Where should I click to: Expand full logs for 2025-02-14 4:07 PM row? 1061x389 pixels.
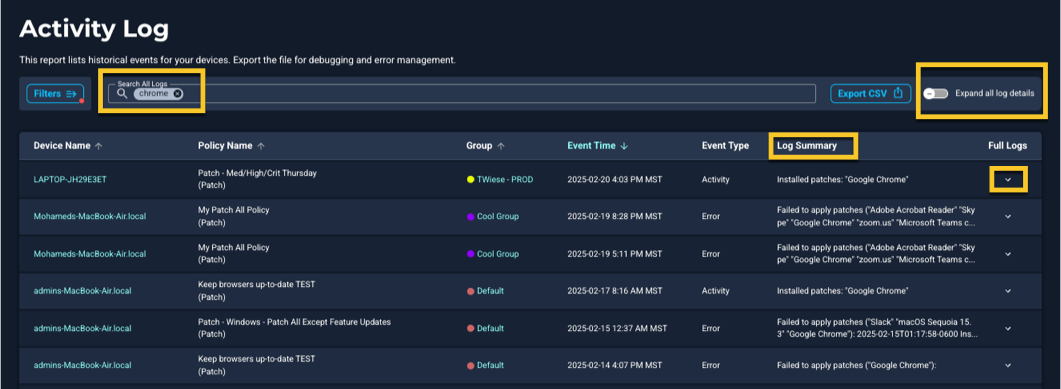click(1008, 365)
